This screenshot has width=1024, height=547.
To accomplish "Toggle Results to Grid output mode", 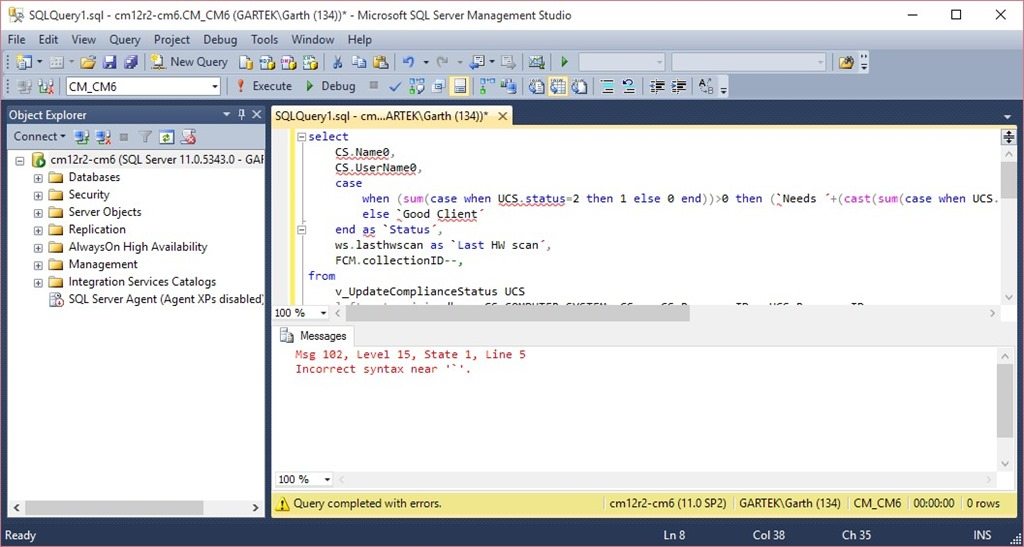I will pyautogui.click(x=558, y=86).
